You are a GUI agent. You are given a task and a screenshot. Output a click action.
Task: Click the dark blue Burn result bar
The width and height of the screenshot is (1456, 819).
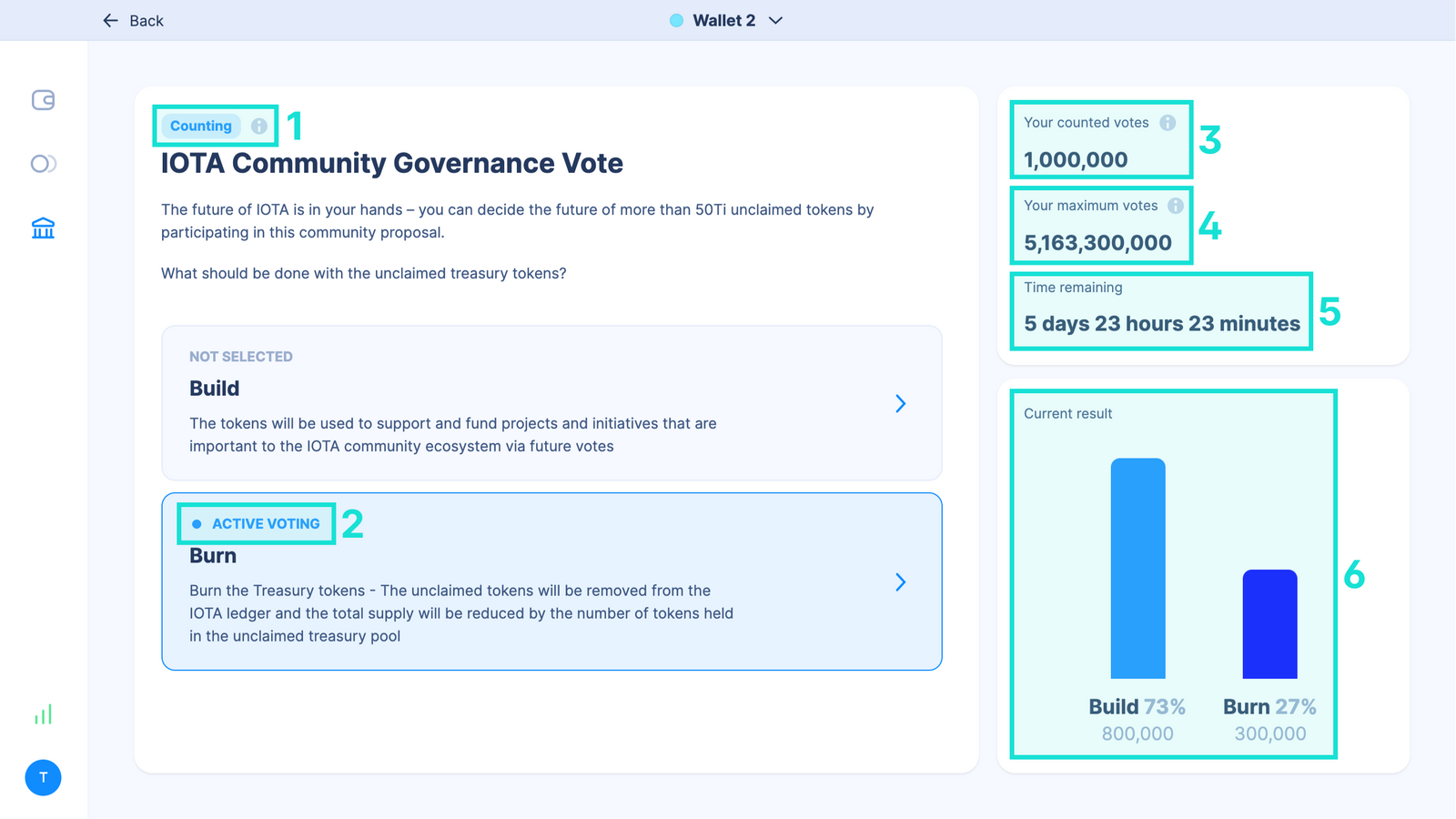click(1269, 624)
